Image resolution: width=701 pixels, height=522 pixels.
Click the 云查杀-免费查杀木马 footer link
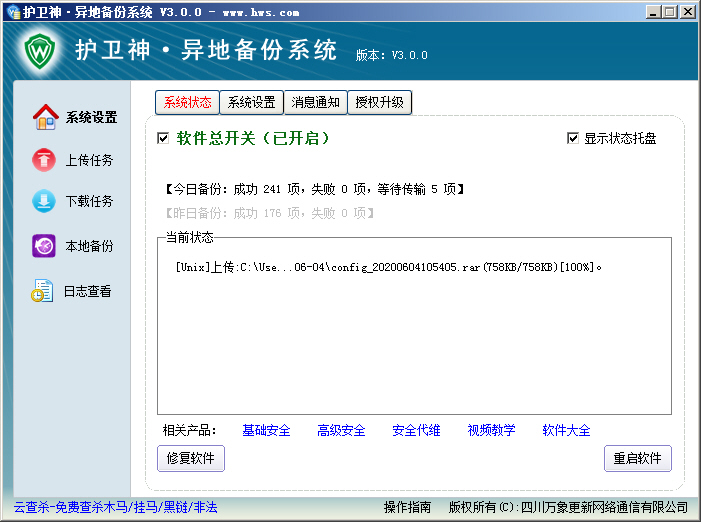click(116, 507)
